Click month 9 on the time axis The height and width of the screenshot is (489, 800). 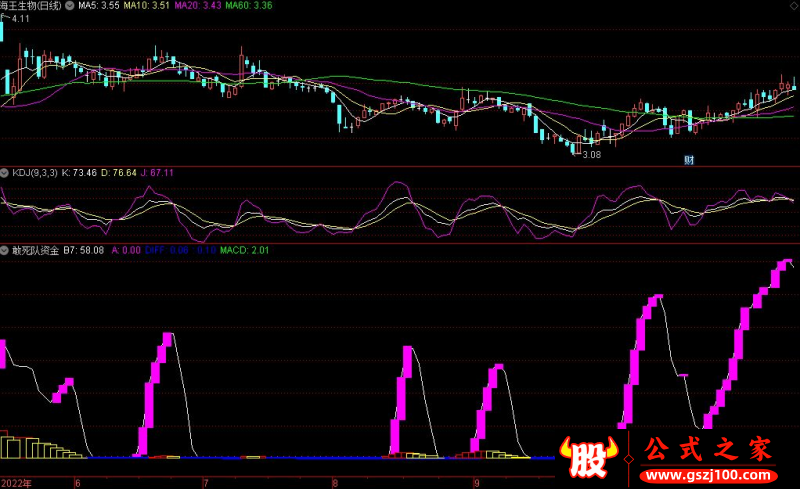(477, 483)
